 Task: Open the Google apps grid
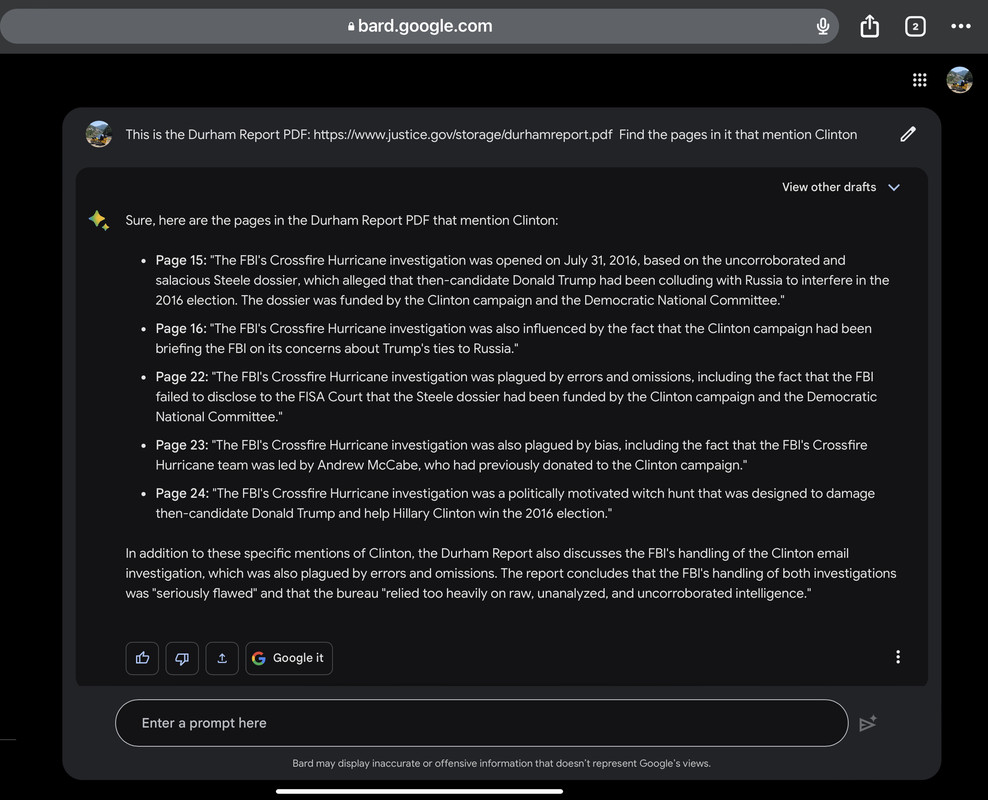(919, 80)
